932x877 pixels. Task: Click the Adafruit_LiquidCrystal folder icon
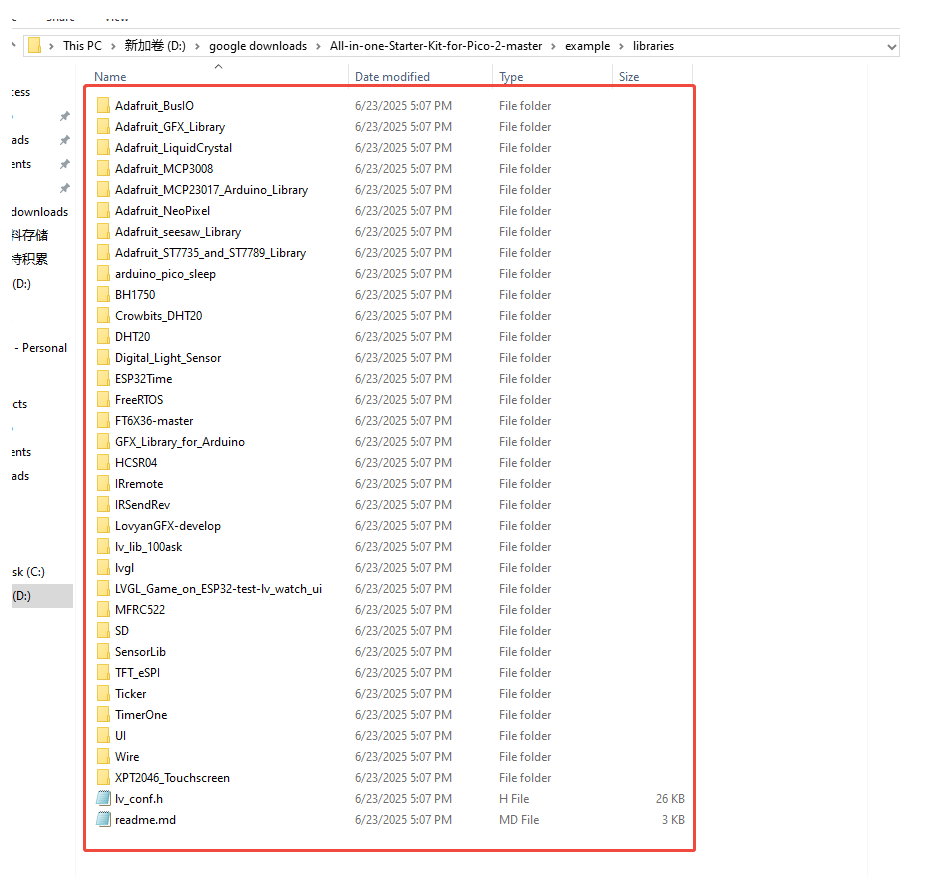[103, 147]
